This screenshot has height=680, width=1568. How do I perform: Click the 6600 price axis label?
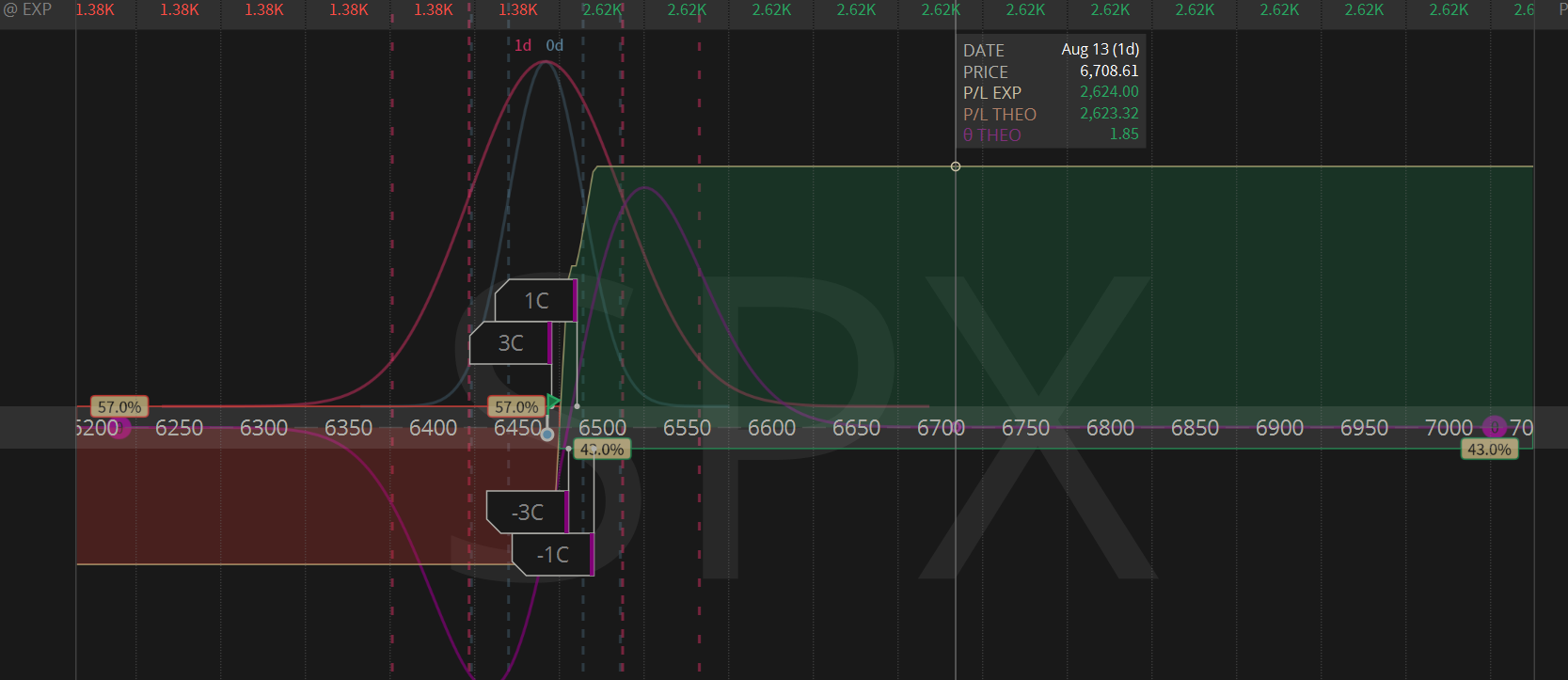pos(771,428)
